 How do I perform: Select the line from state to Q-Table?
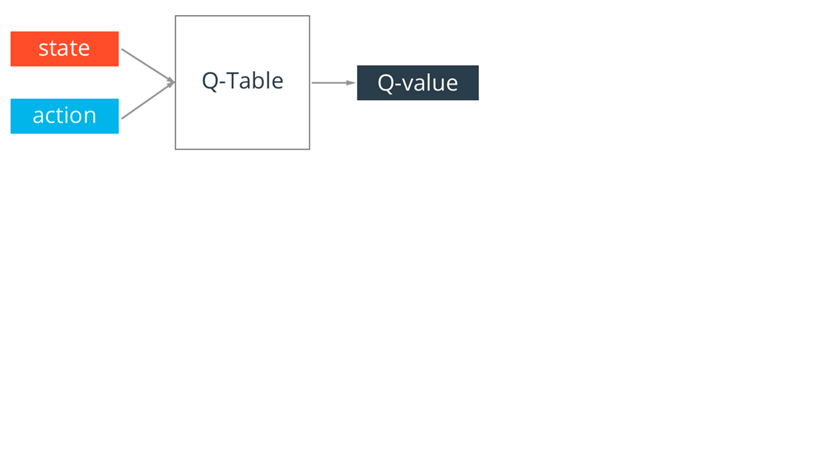pyautogui.click(x=145, y=64)
